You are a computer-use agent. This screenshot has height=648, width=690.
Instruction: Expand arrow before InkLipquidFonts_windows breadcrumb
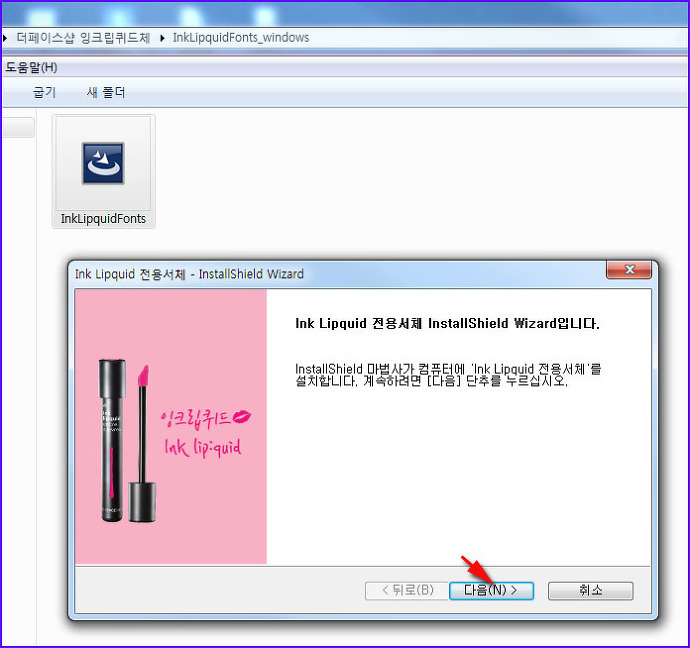[x=162, y=38]
